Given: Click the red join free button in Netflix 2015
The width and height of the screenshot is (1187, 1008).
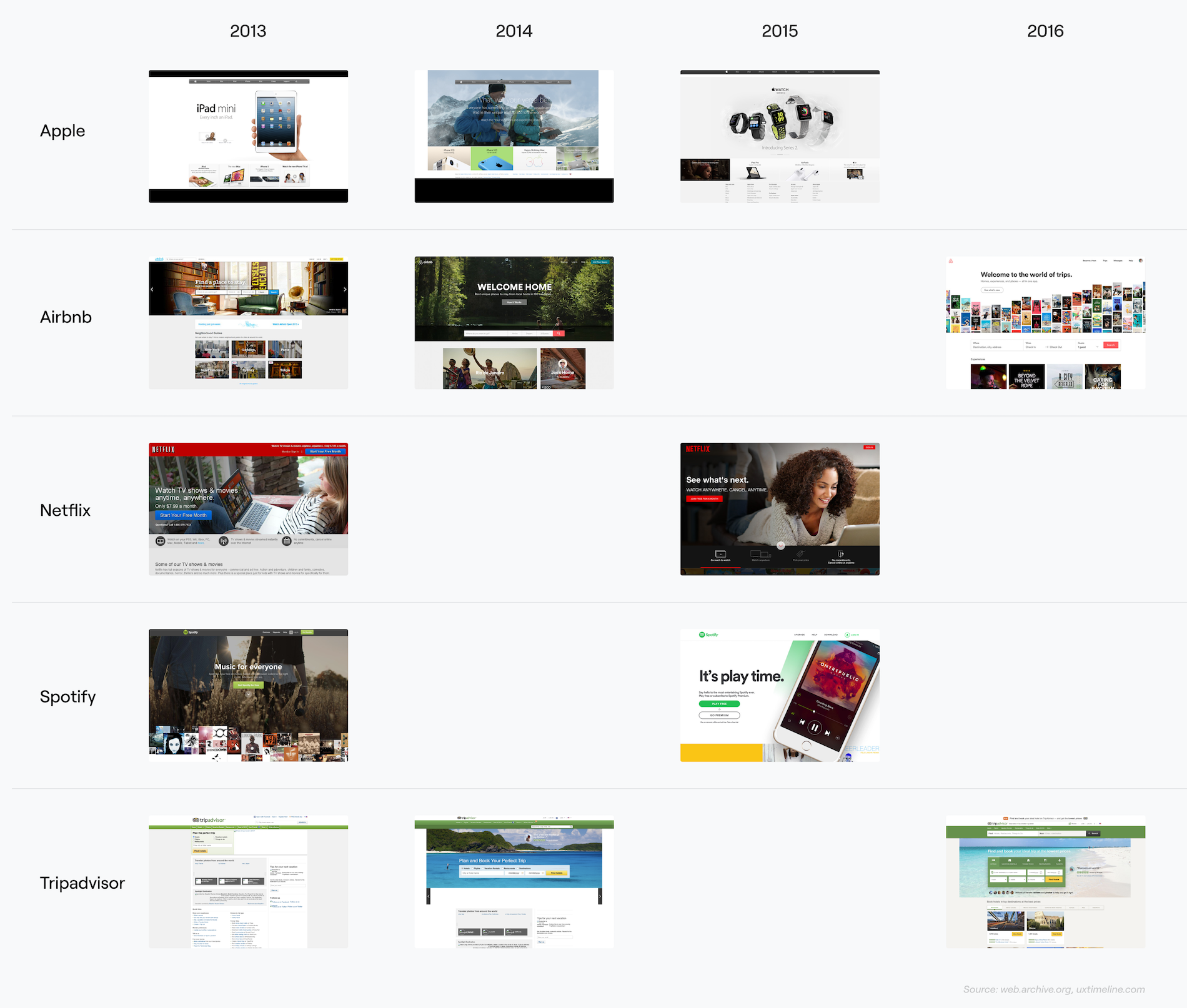Looking at the screenshot, I should pos(705,499).
